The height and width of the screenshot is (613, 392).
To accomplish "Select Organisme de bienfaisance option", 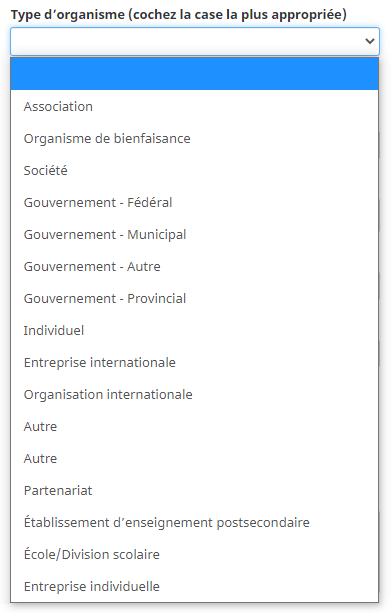I will point(195,138).
